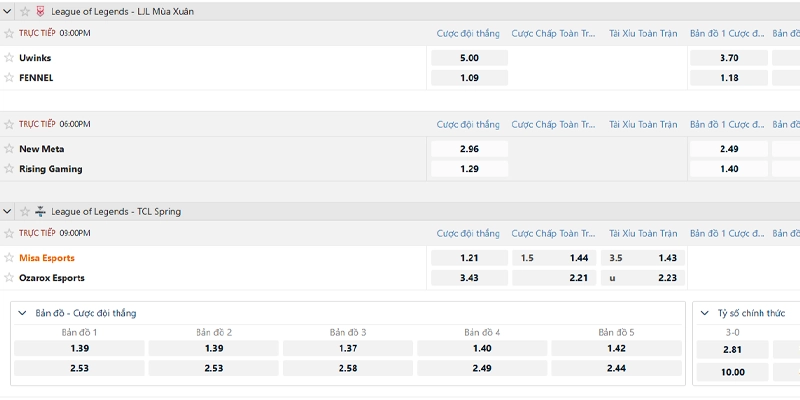Open the Uwinks team link
Image resolution: width=800 pixels, height=400 pixels.
point(35,58)
